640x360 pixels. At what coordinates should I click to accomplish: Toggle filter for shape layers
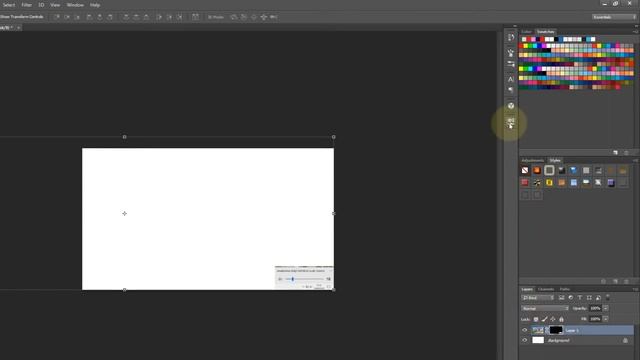coord(589,298)
